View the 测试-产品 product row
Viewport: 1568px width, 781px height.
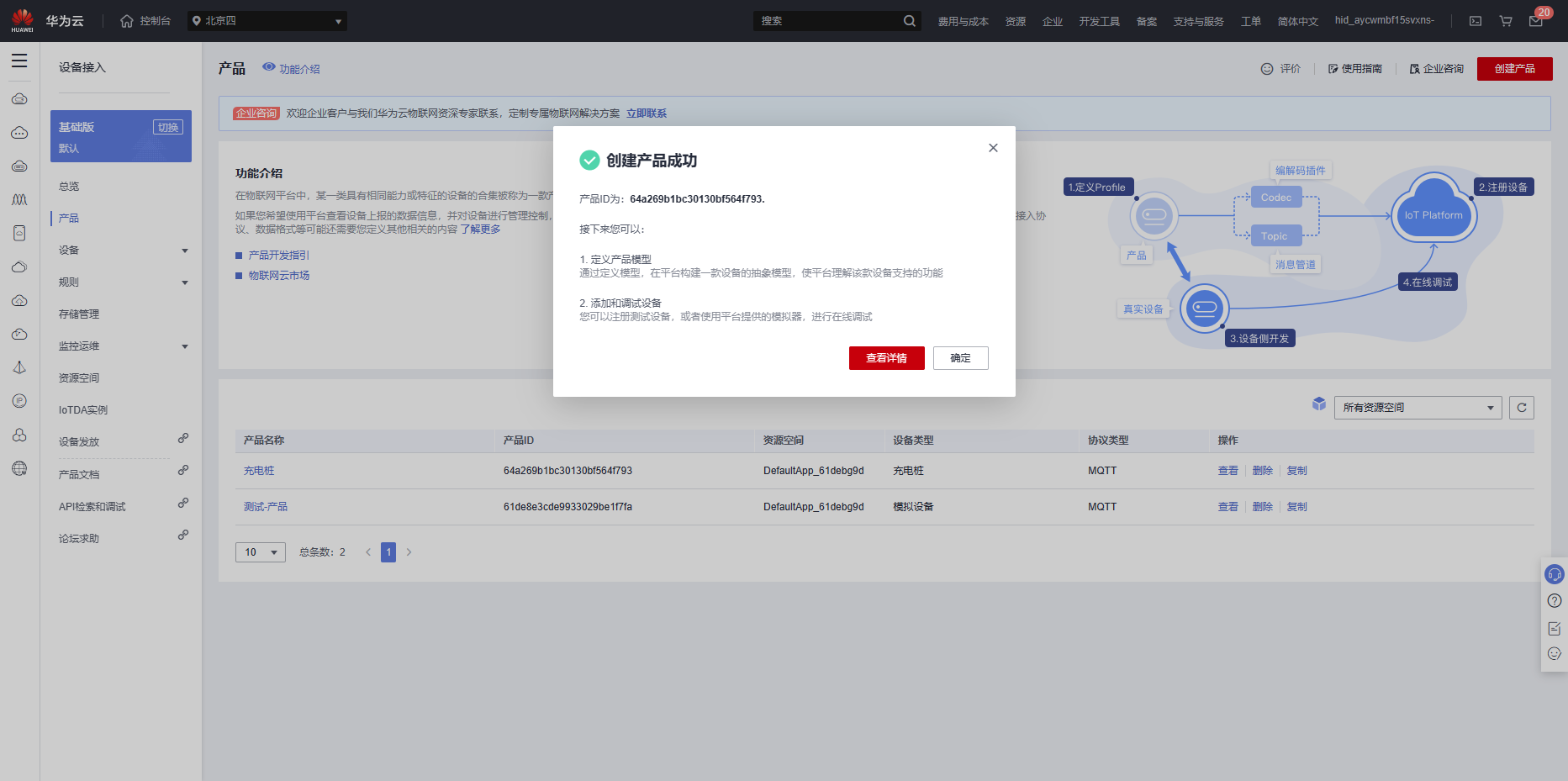click(1228, 507)
